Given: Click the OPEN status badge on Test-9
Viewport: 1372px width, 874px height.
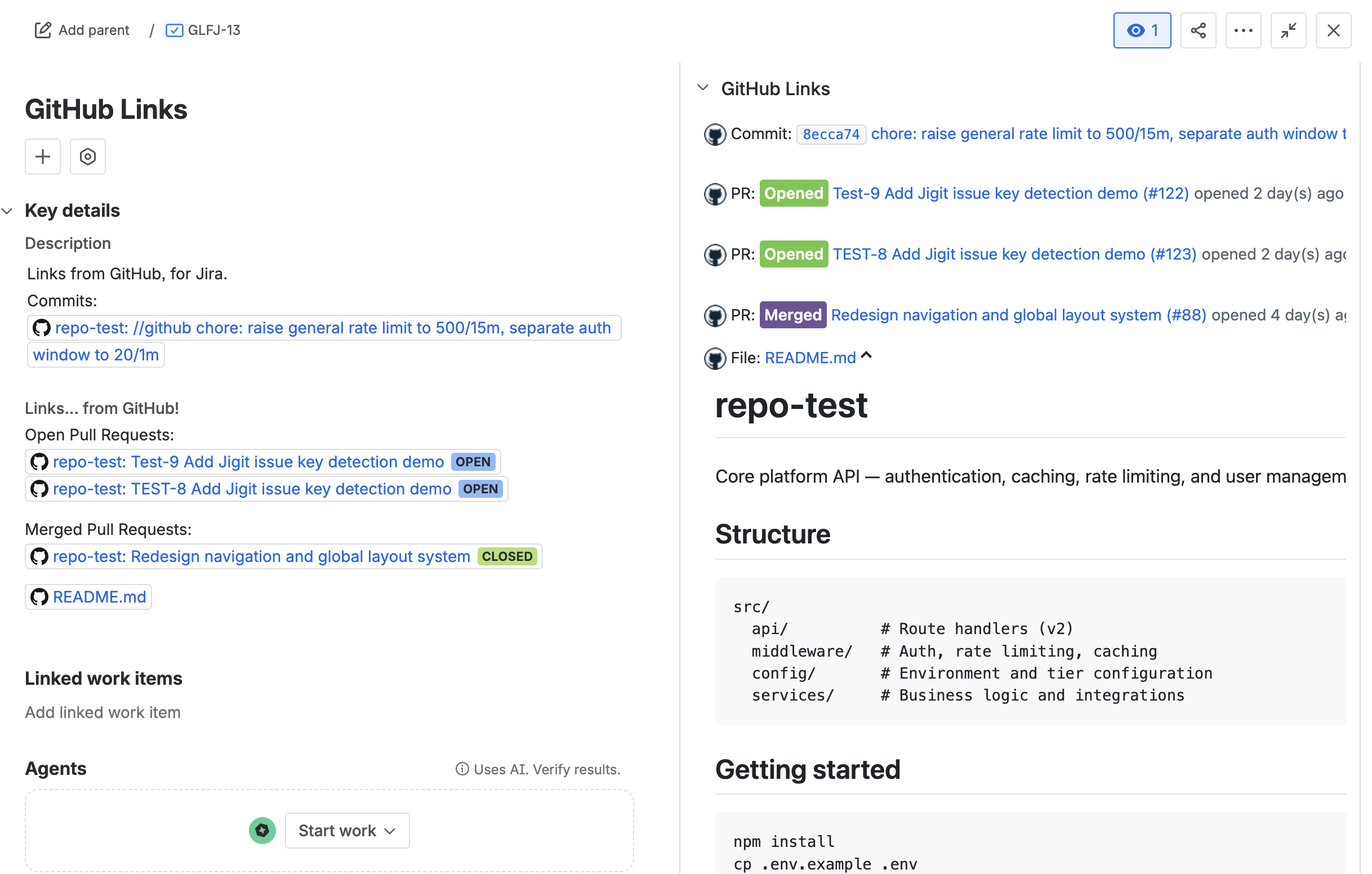Looking at the screenshot, I should click(473, 462).
